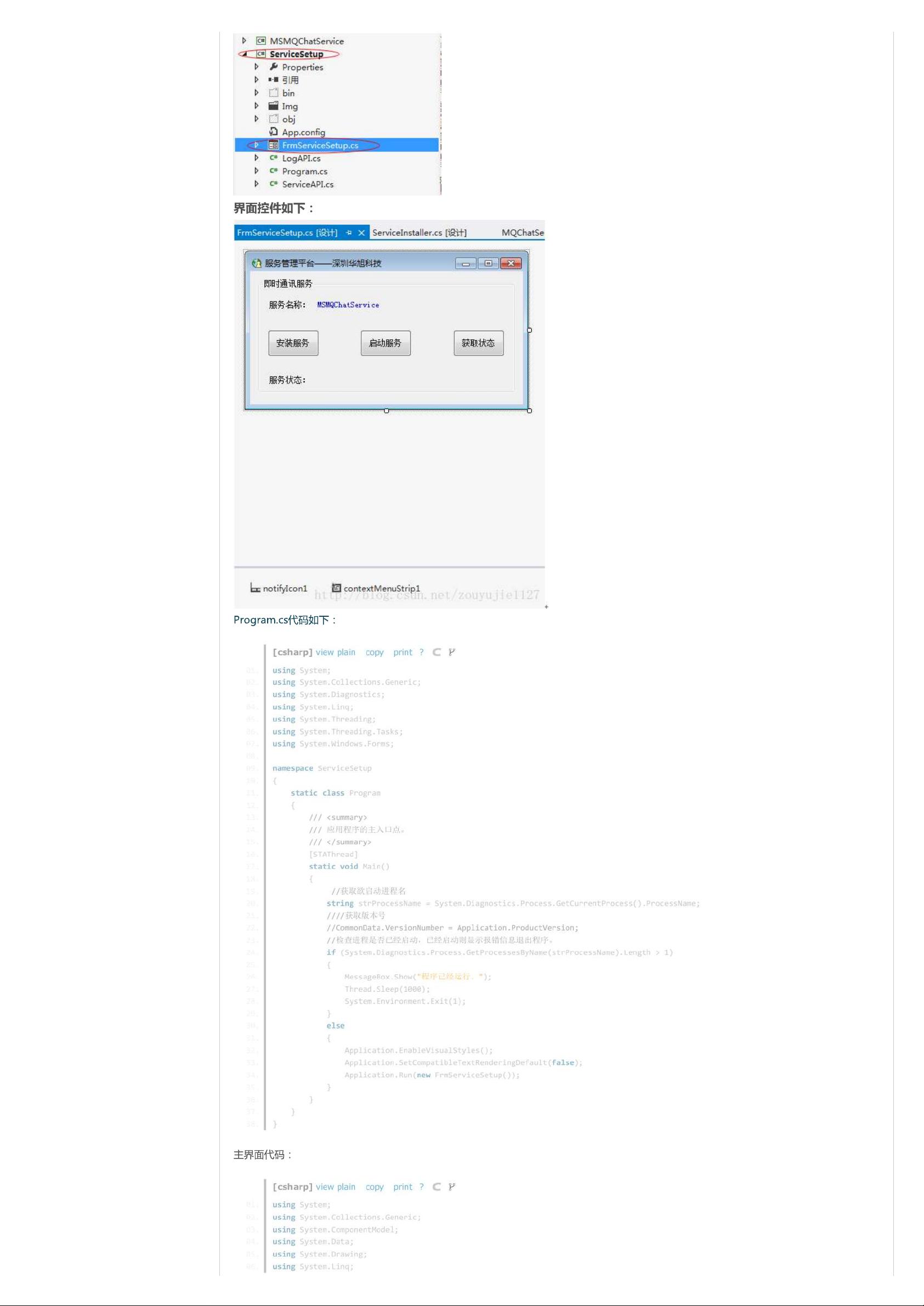Click the fork icon in Program.cs code toolbar
The image size is (924, 1306).
tap(452, 652)
